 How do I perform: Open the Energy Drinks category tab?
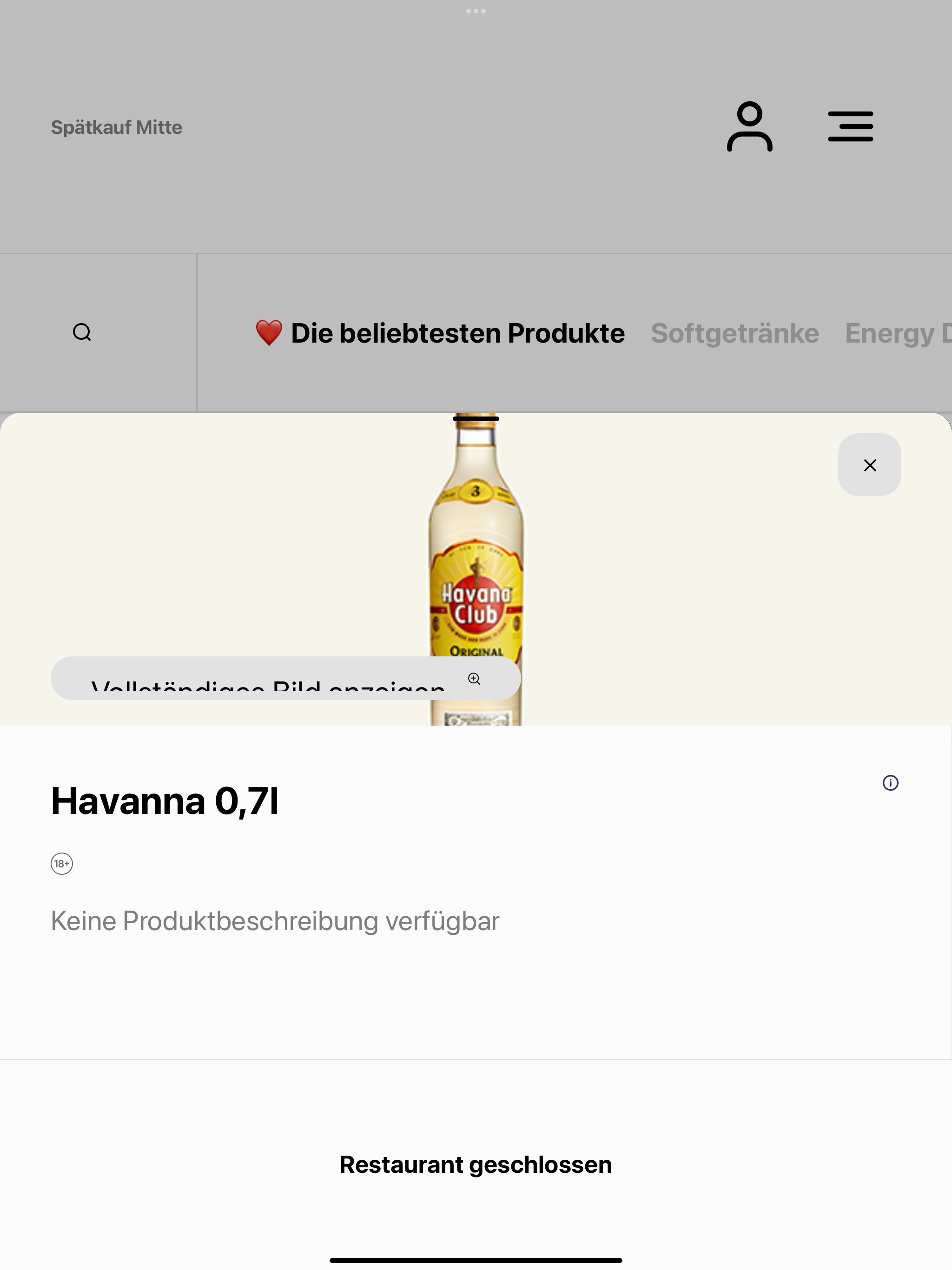tap(898, 333)
